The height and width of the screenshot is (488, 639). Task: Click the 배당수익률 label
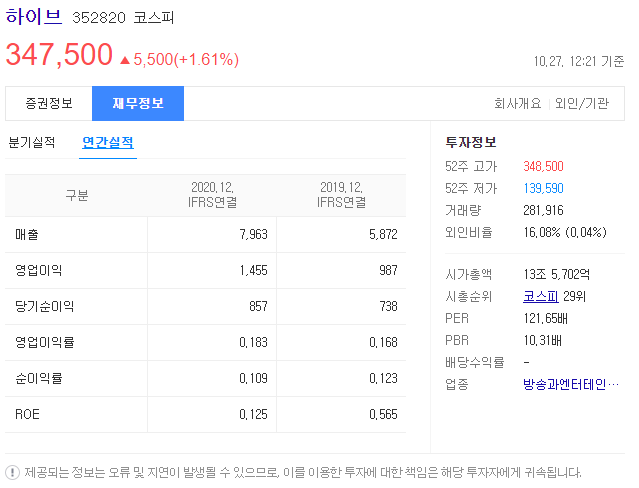point(475,362)
